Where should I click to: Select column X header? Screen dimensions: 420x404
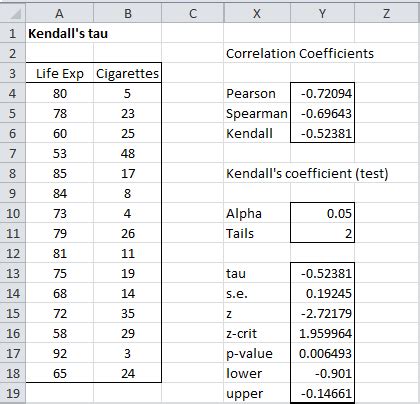point(257,13)
